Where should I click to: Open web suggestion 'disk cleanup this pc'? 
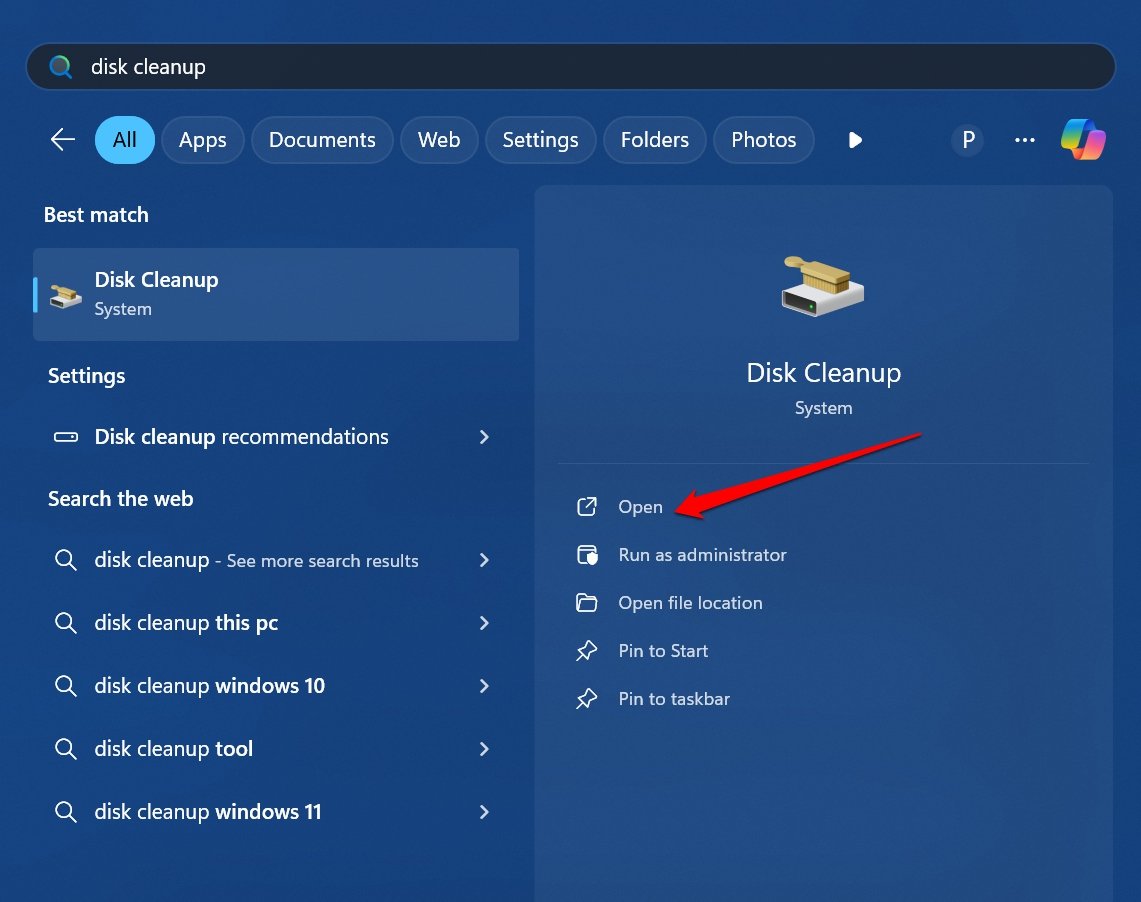(276, 623)
